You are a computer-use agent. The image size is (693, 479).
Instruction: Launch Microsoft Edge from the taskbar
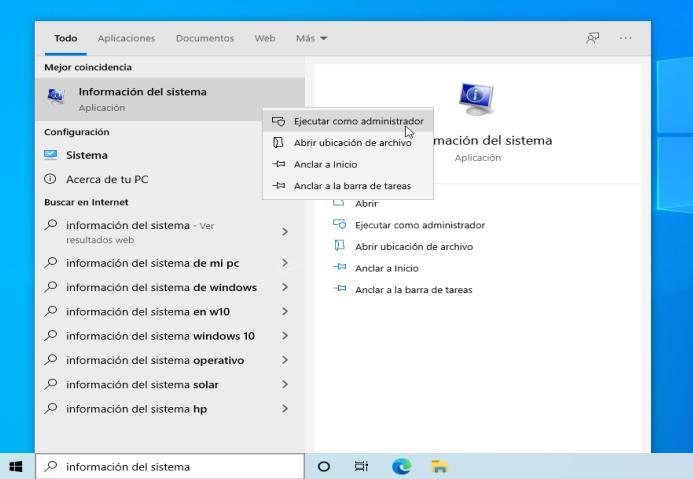coord(401,466)
